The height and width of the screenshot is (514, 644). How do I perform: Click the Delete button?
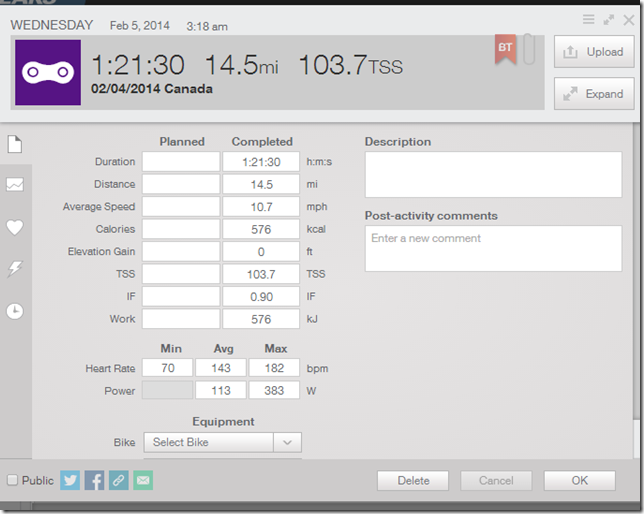[413, 481]
